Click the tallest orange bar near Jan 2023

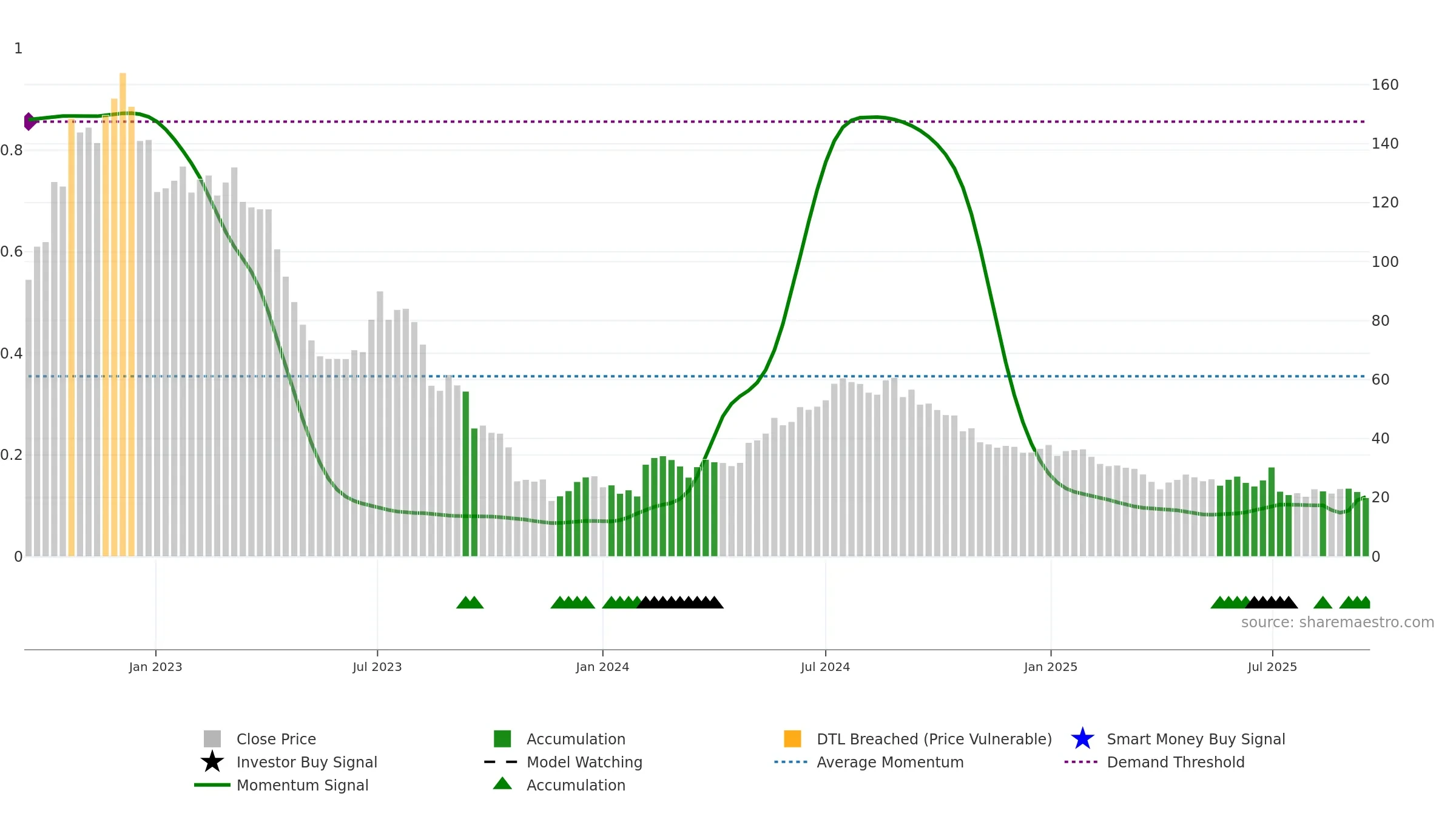pyautogui.click(x=123, y=314)
